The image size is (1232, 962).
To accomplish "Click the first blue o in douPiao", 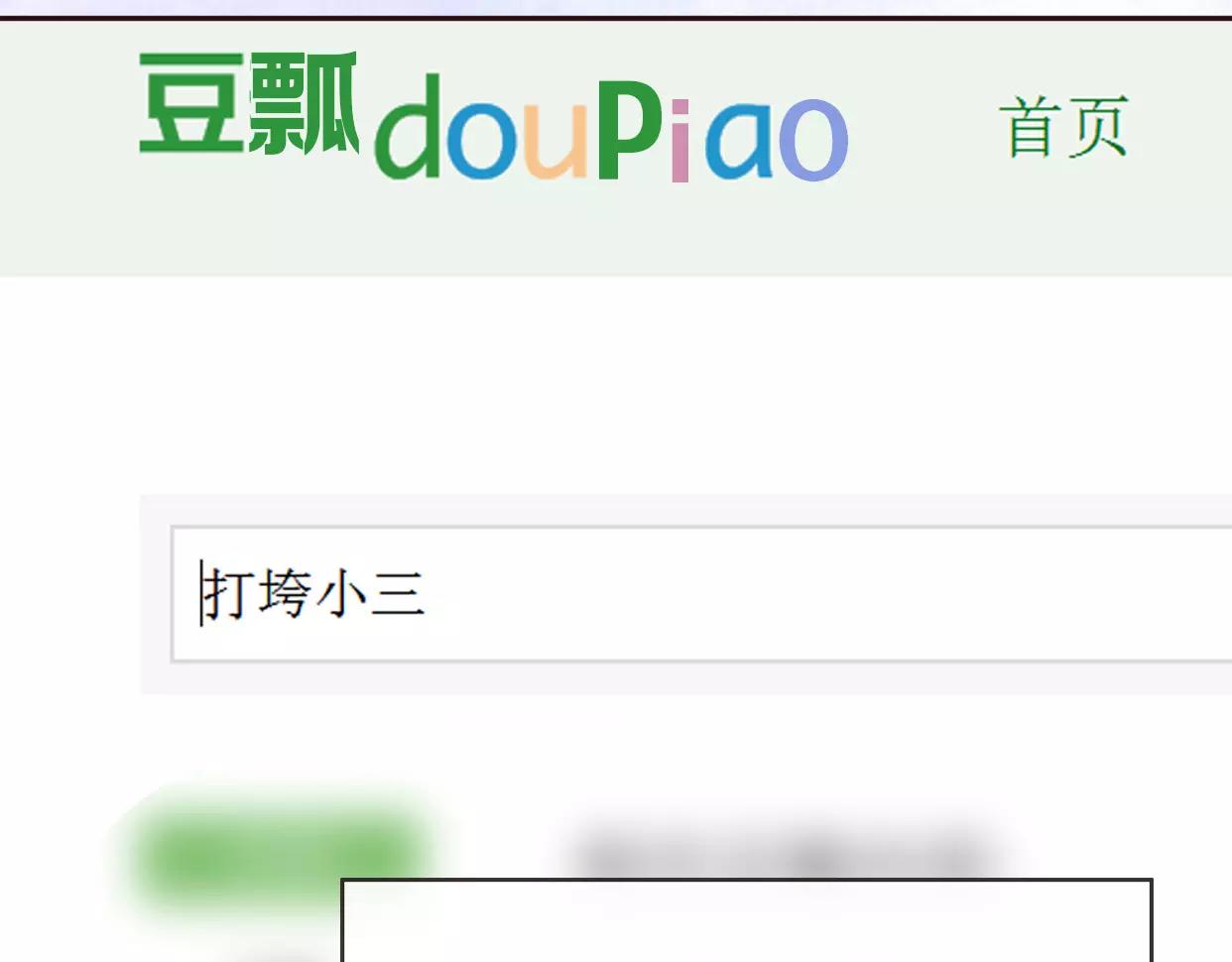I will coord(482,142).
